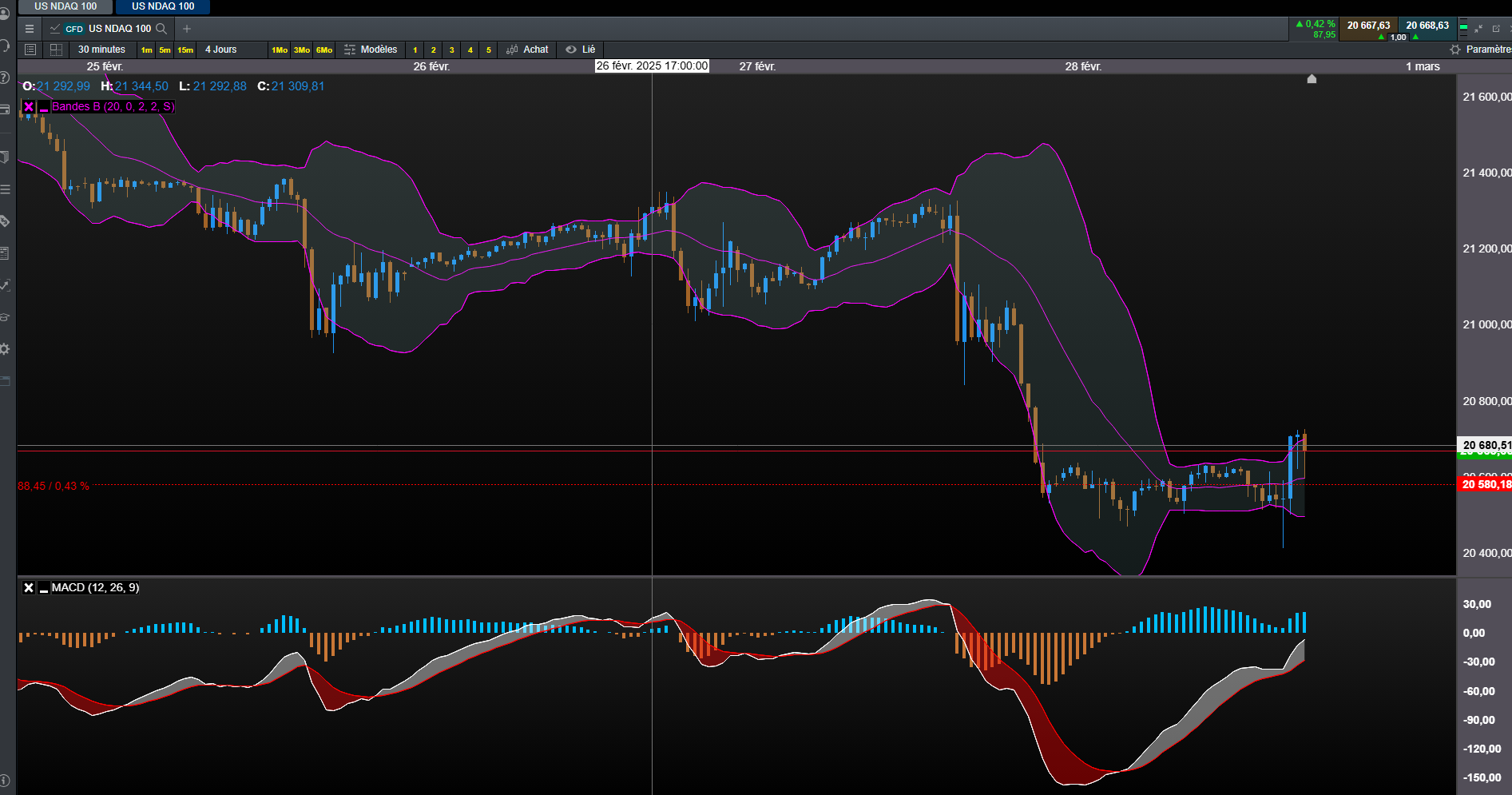Toggle the Lié eye link option
Image resolution: width=1512 pixels, height=795 pixels.
(581, 50)
